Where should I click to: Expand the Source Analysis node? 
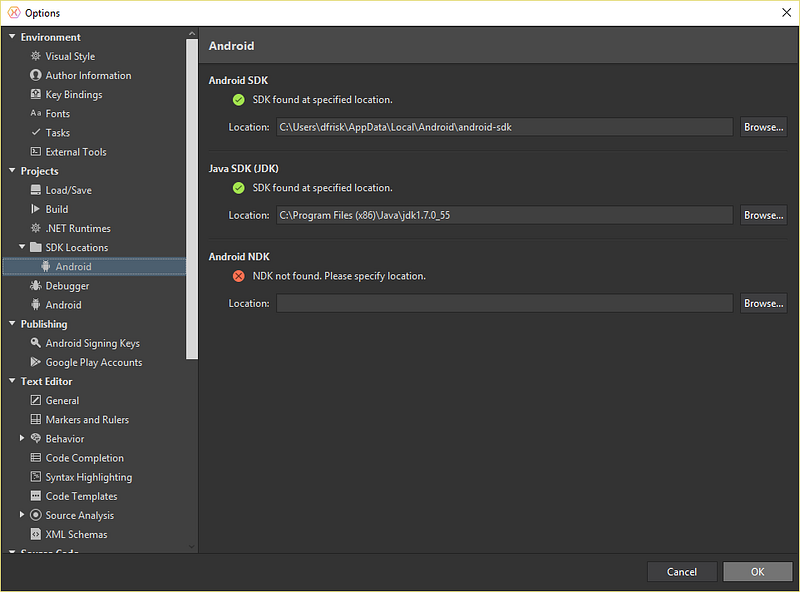coord(22,515)
